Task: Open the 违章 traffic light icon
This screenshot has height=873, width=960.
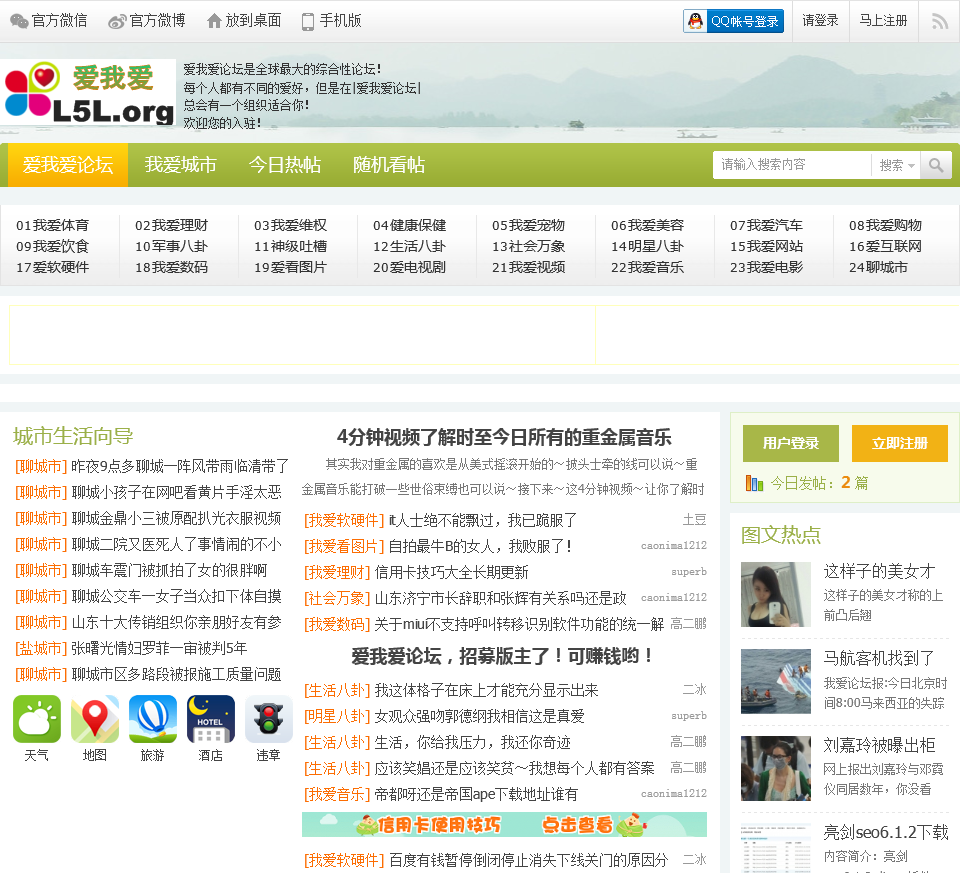Action: 268,719
